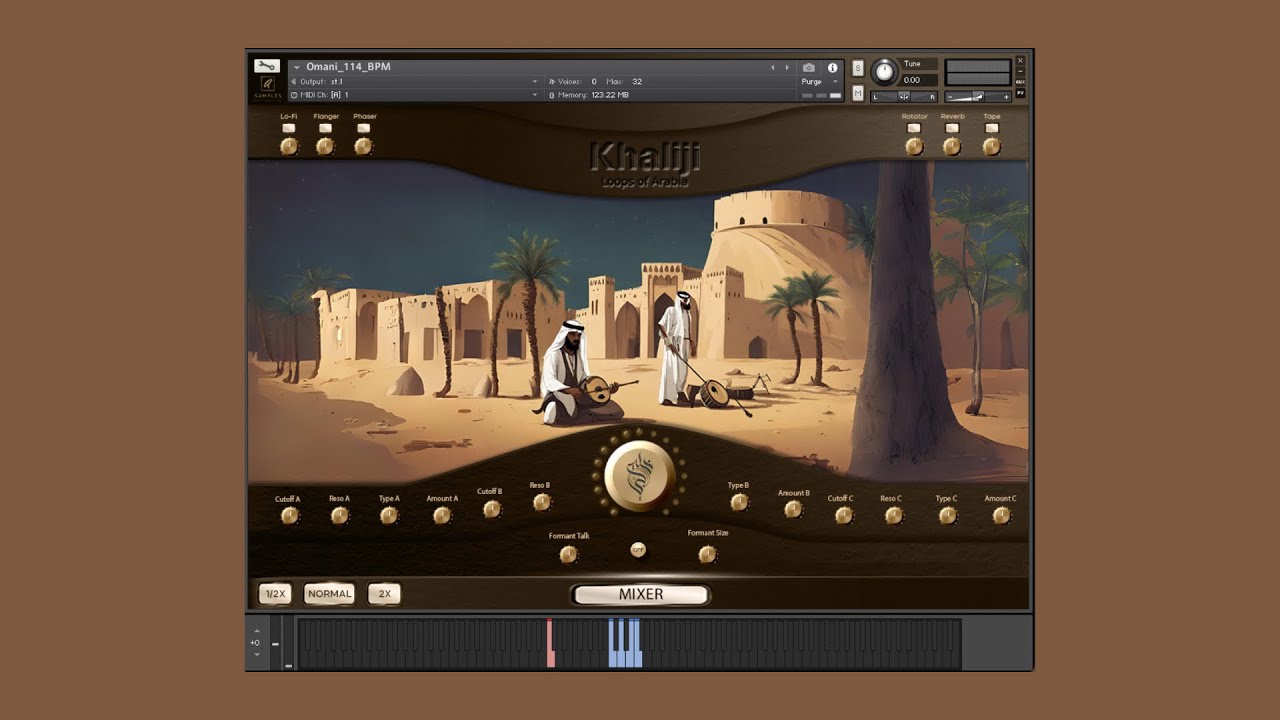Click the camera snapshot icon
This screenshot has height=720, width=1280.
(809, 68)
